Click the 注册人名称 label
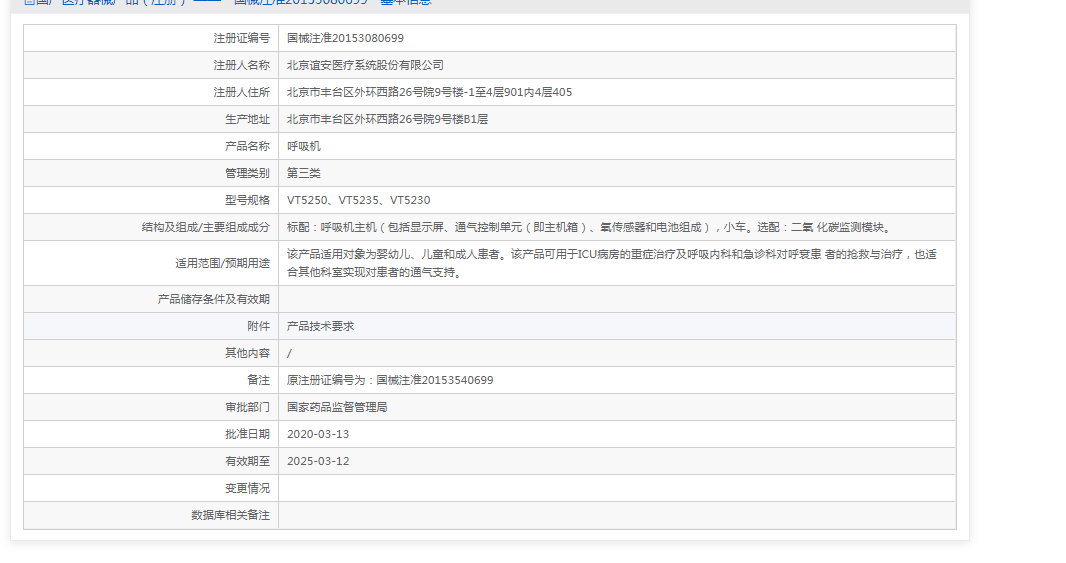 coord(241,65)
